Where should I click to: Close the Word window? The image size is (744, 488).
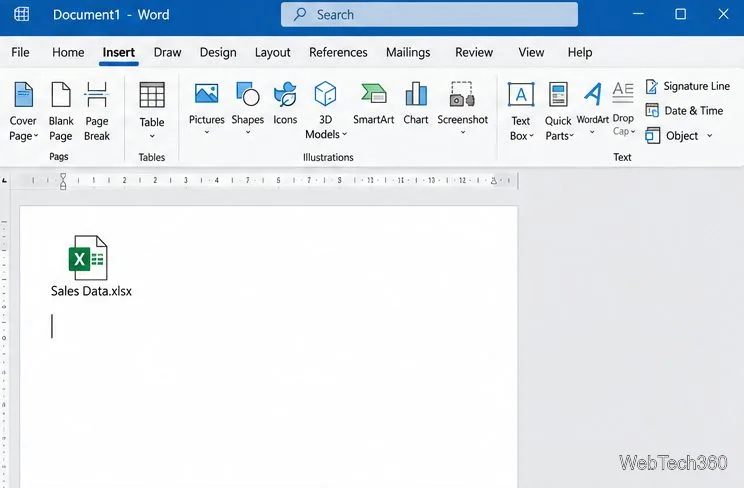pos(723,14)
